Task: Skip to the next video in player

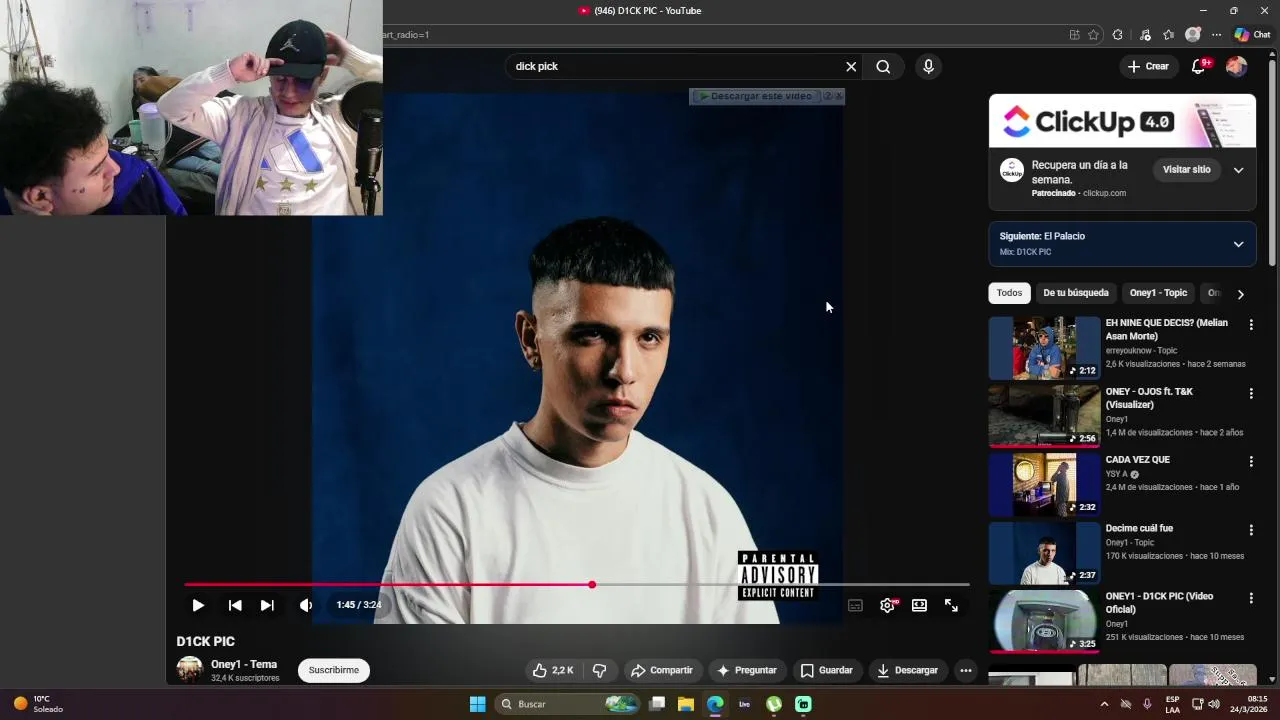Action: (267, 605)
